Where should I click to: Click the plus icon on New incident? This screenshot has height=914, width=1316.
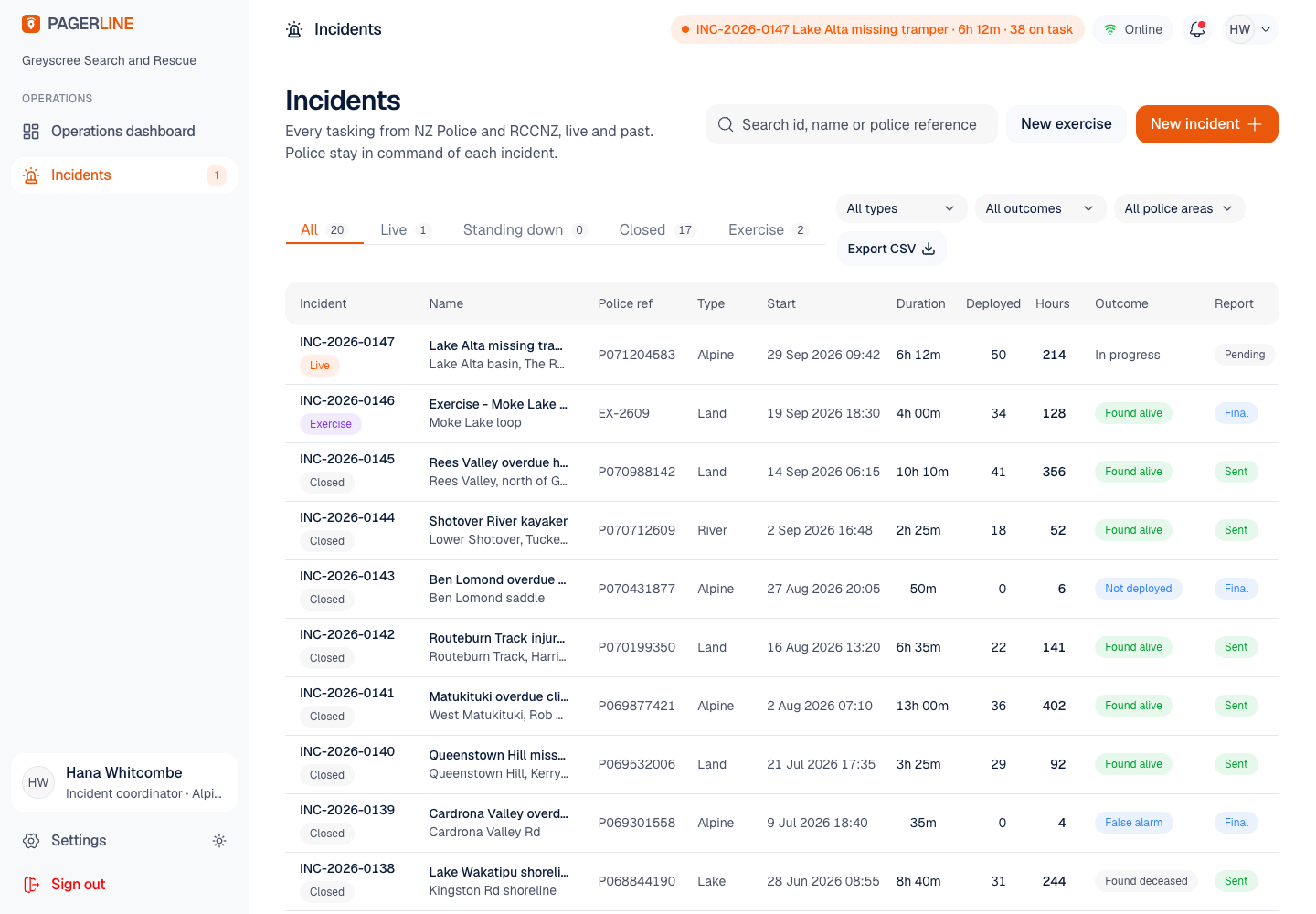tap(1255, 124)
